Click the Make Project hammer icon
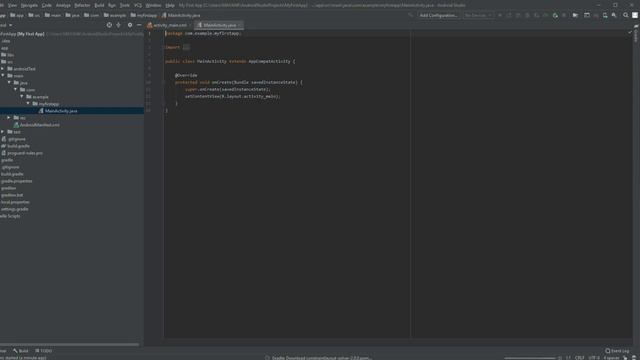 click(411, 16)
